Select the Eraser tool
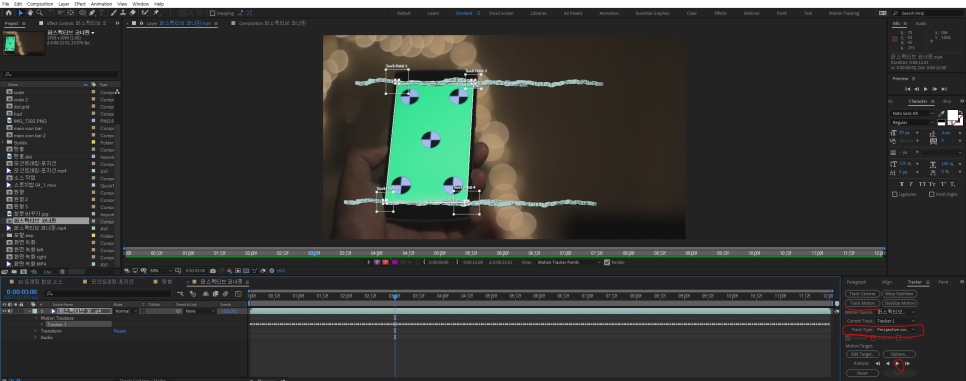966x381 pixels. 132,13
